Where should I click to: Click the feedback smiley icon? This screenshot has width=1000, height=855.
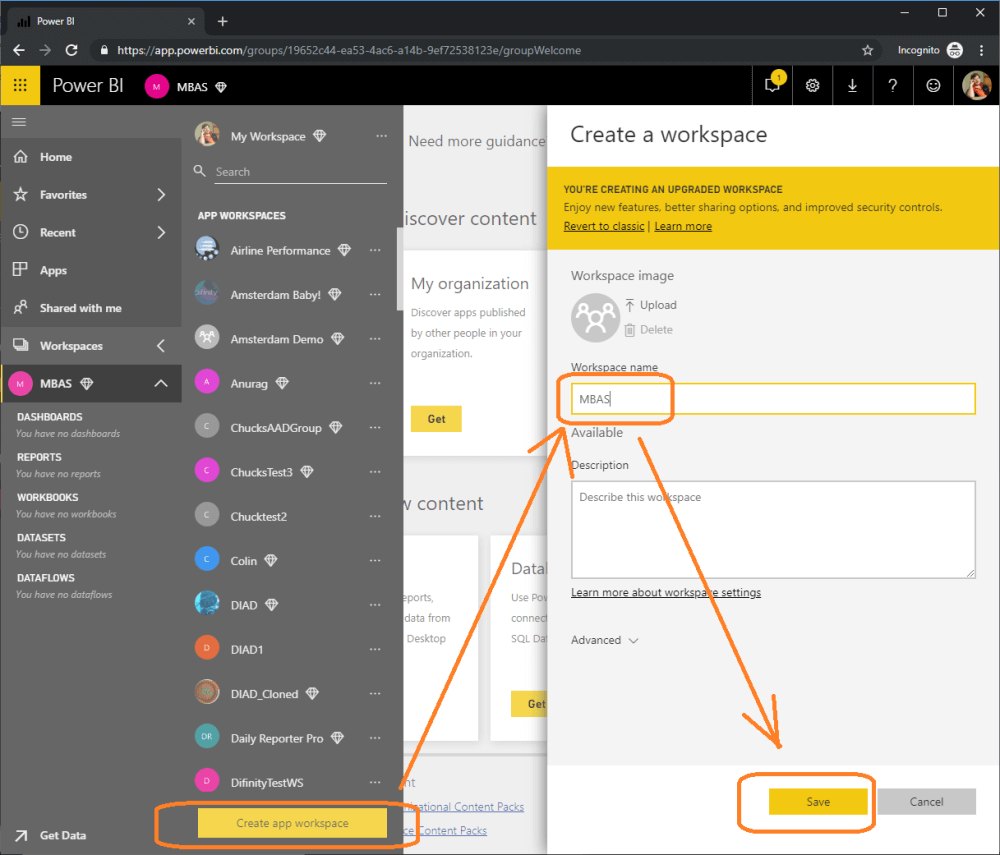(933, 86)
